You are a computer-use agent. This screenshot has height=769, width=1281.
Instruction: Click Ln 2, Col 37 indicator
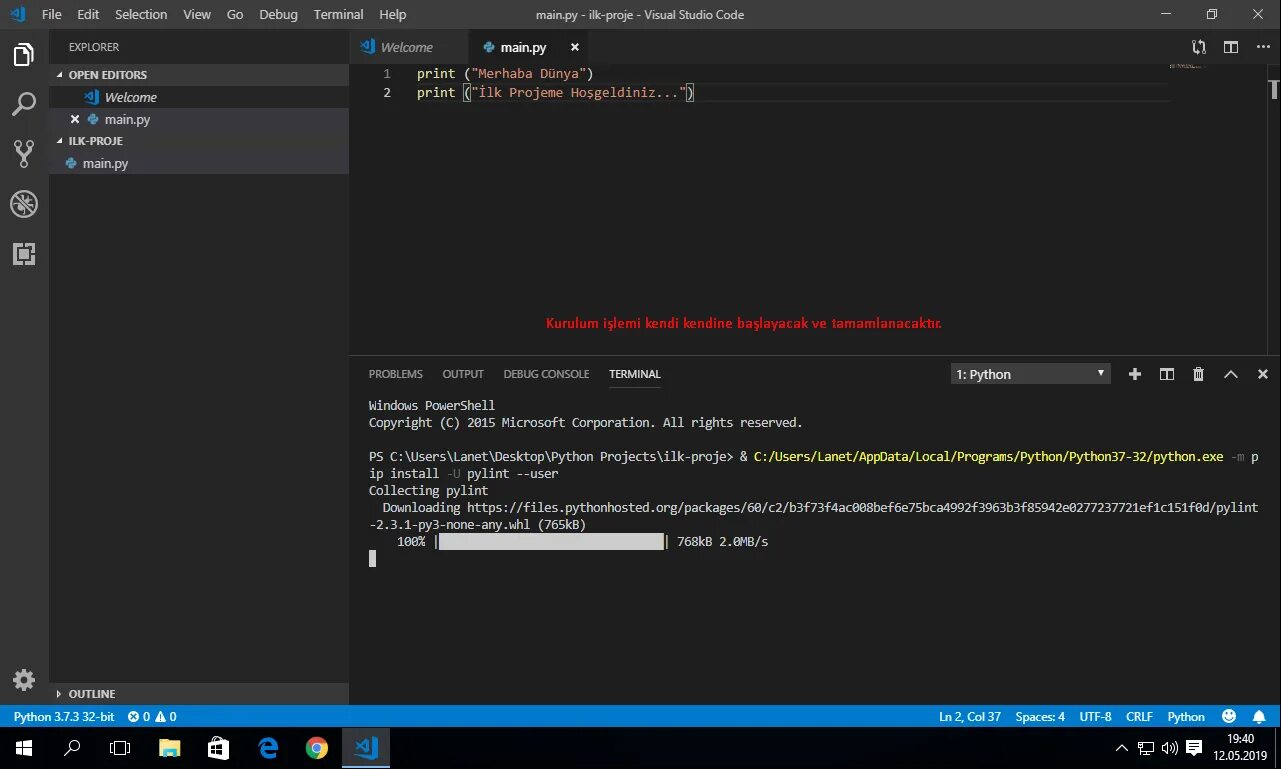click(x=970, y=716)
